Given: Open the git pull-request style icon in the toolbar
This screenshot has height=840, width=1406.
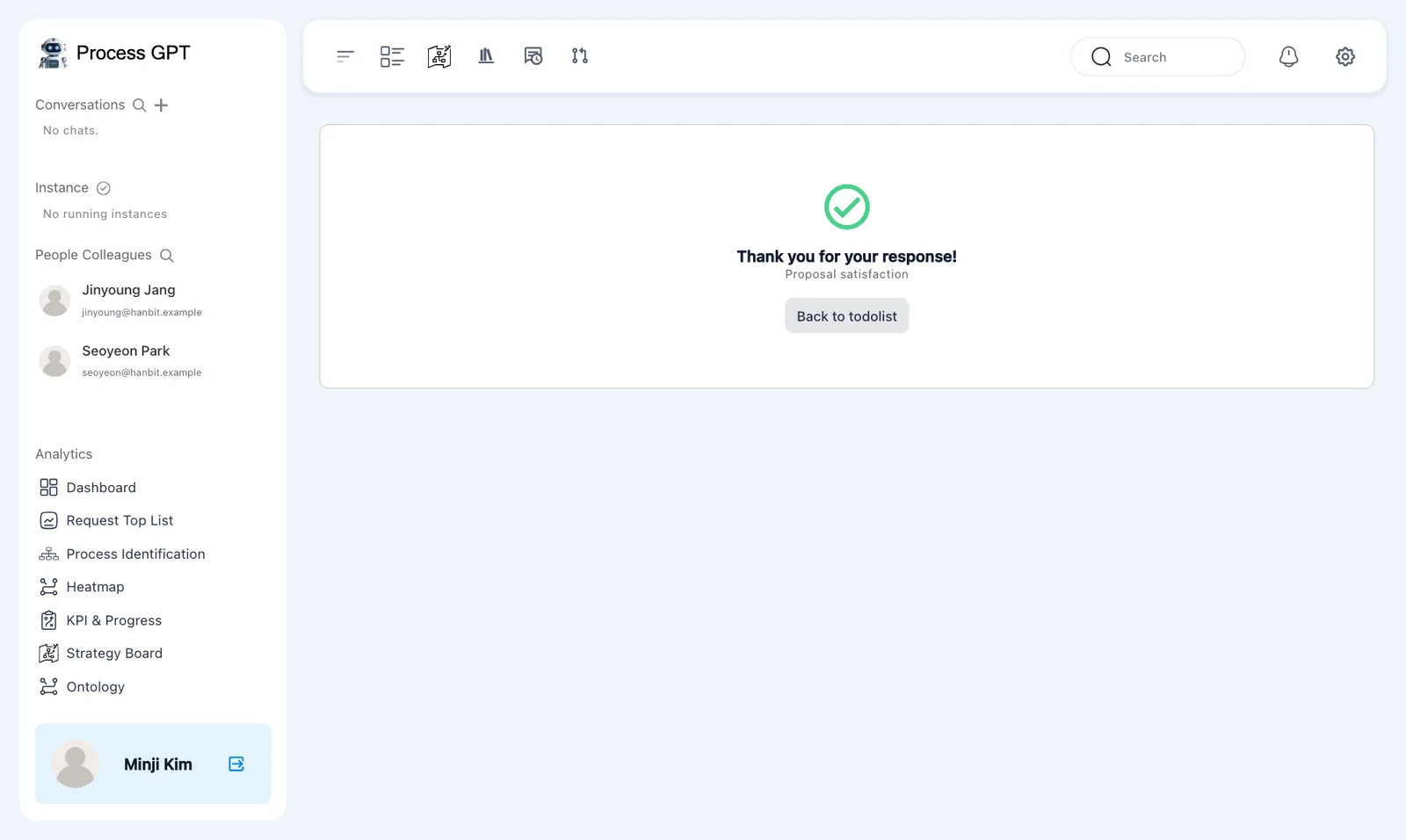Looking at the screenshot, I should click(580, 56).
